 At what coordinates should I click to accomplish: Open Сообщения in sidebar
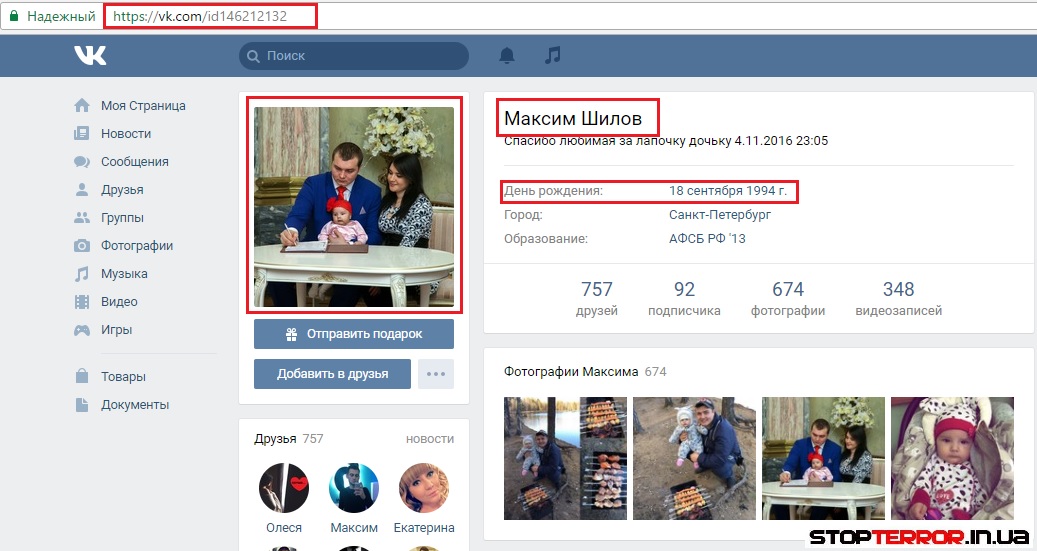point(135,161)
